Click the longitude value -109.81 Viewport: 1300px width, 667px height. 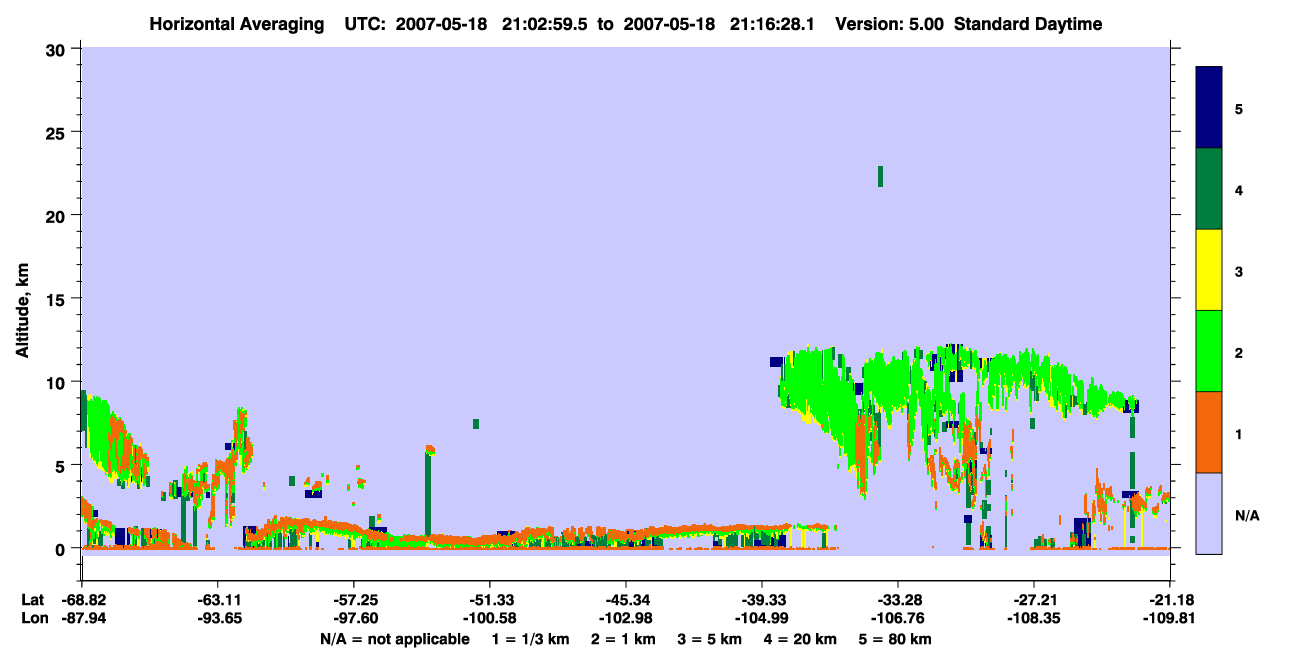pos(1170,619)
